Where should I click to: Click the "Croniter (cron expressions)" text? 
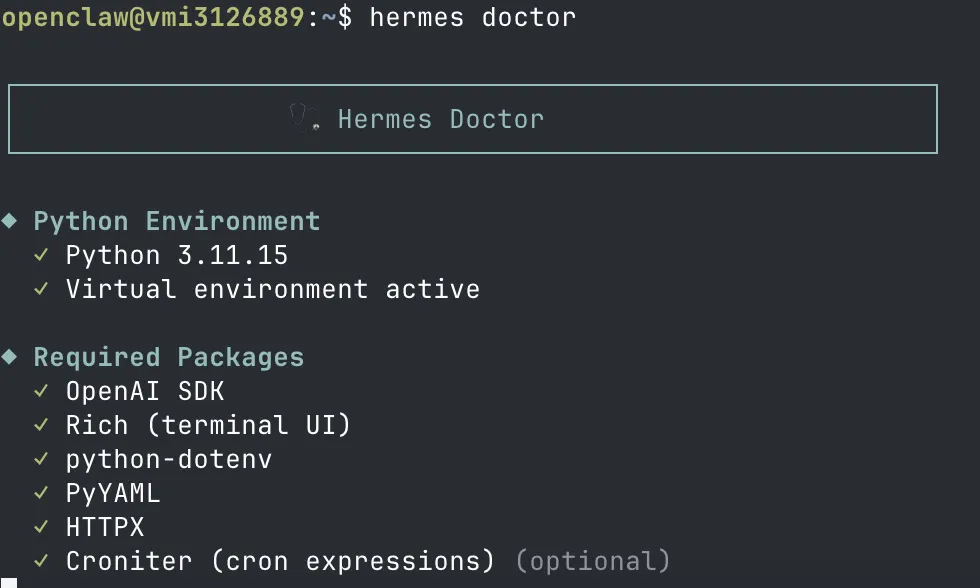pos(280,561)
